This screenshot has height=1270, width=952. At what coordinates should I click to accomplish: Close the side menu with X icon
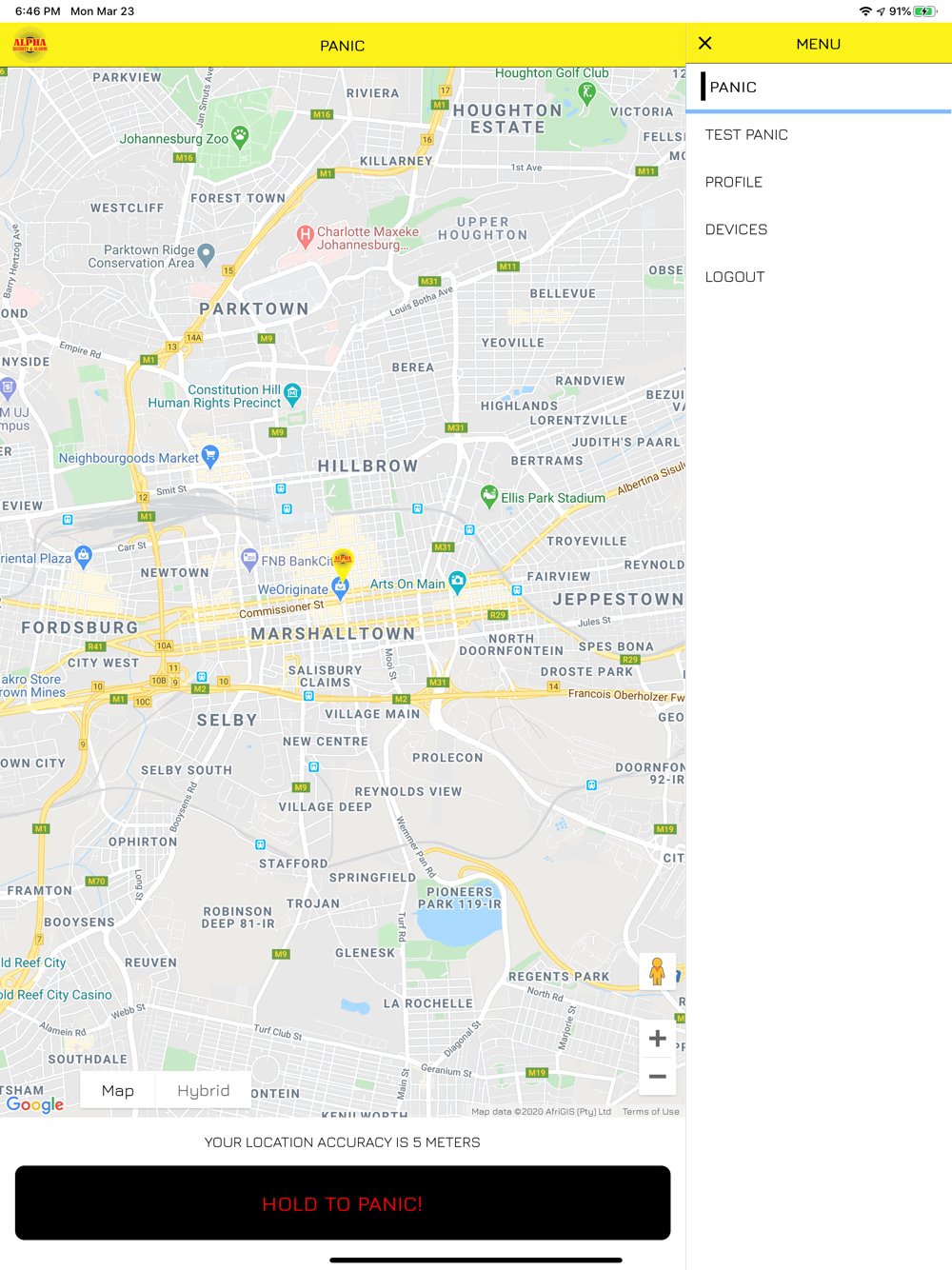704,44
